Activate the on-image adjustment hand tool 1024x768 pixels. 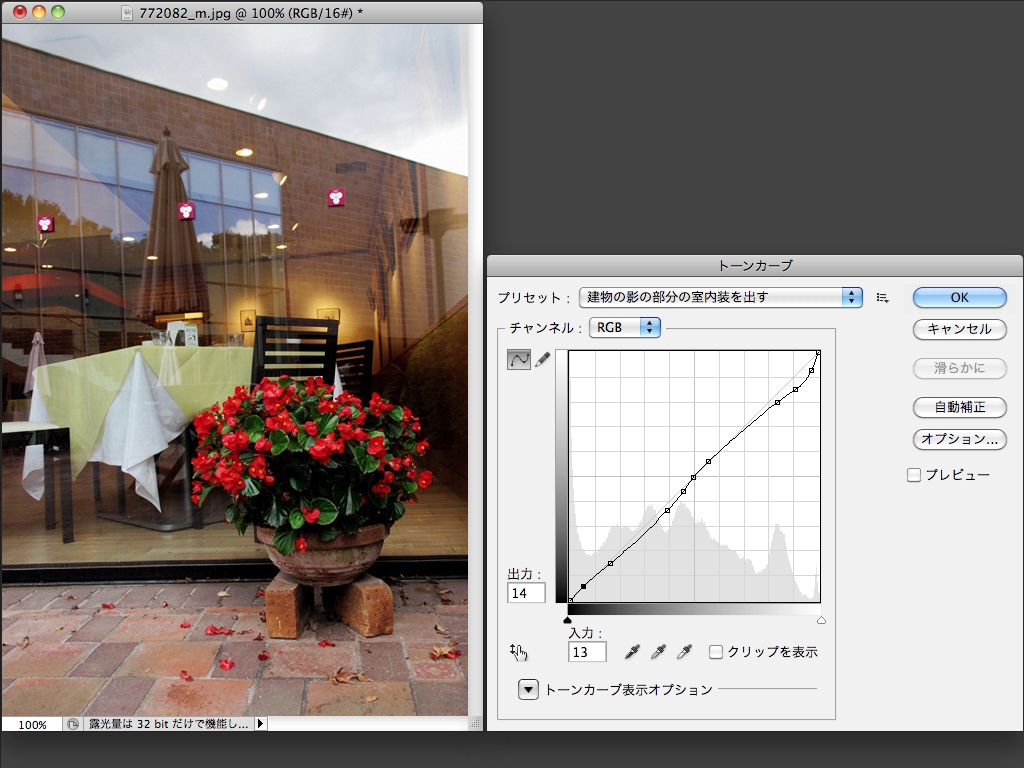coord(518,653)
